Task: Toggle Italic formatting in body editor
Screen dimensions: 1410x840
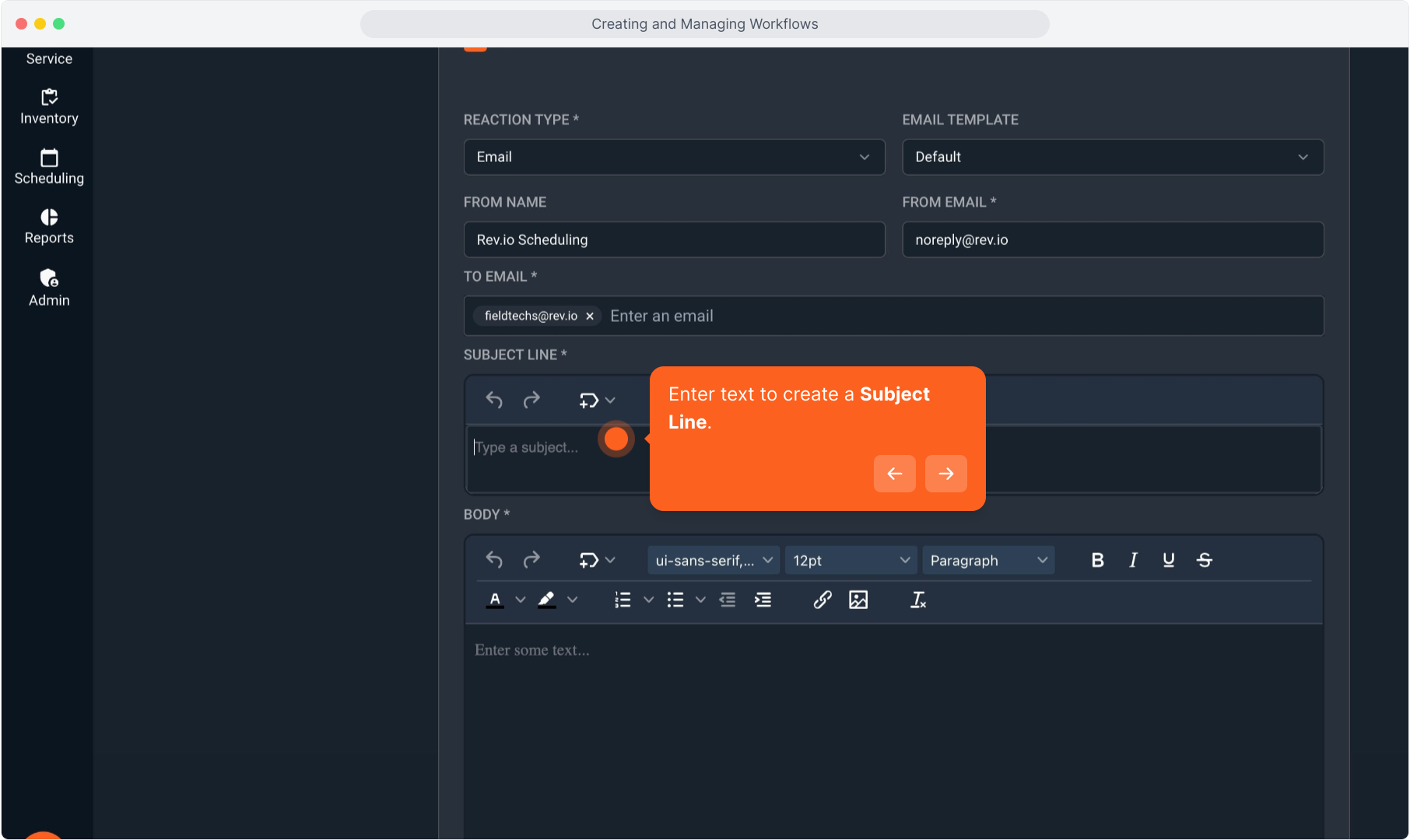Action: [x=1133, y=560]
